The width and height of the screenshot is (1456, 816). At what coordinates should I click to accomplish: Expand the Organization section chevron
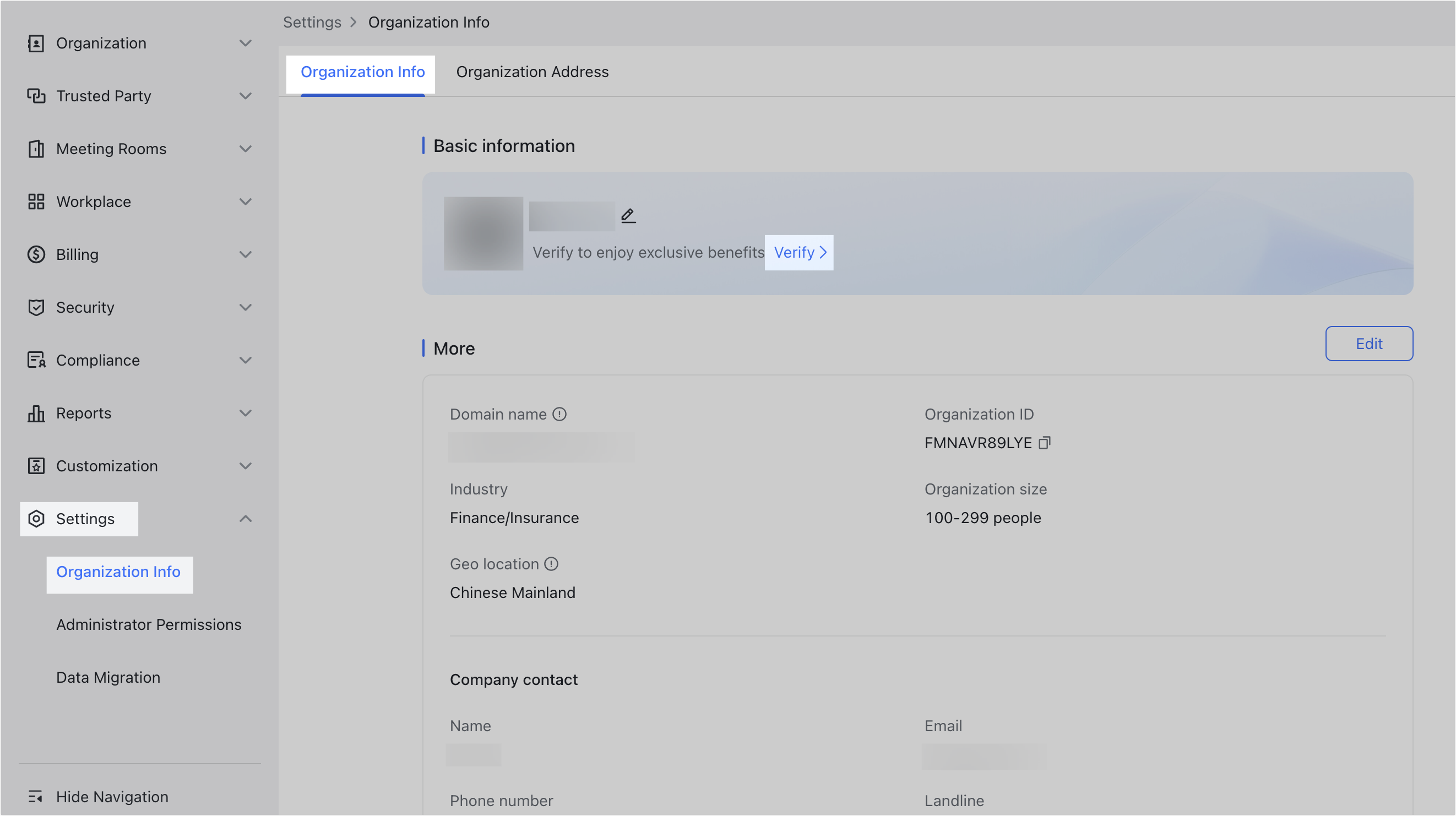tap(245, 43)
